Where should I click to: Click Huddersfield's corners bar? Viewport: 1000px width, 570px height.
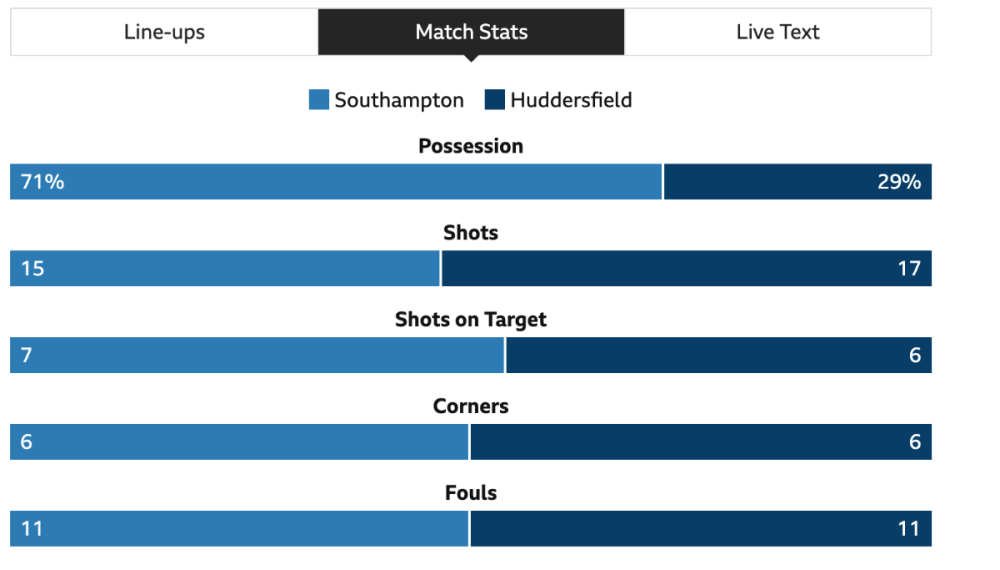pos(701,442)
